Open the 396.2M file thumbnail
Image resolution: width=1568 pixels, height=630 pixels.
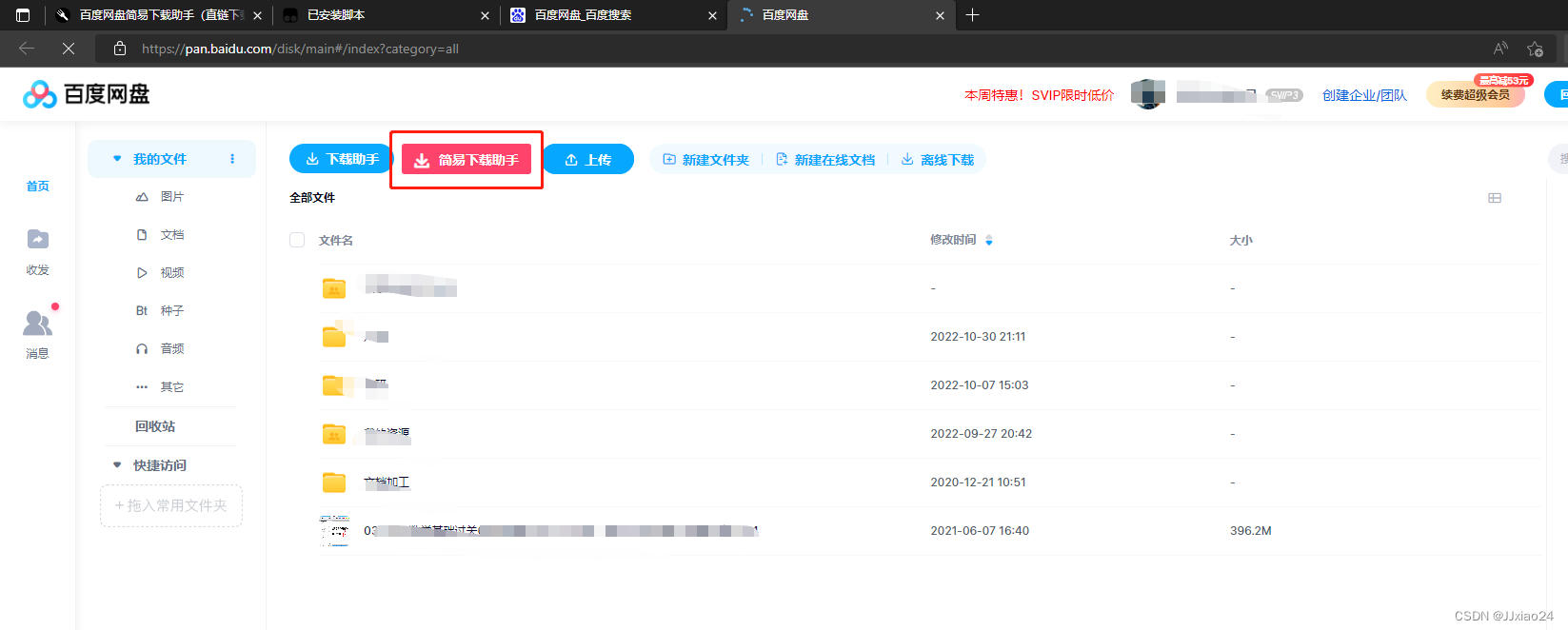334,530
